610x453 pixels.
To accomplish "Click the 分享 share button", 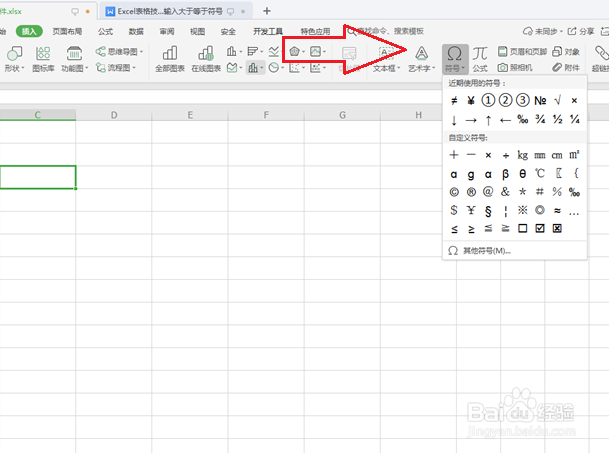I will (x=581, y=31).
